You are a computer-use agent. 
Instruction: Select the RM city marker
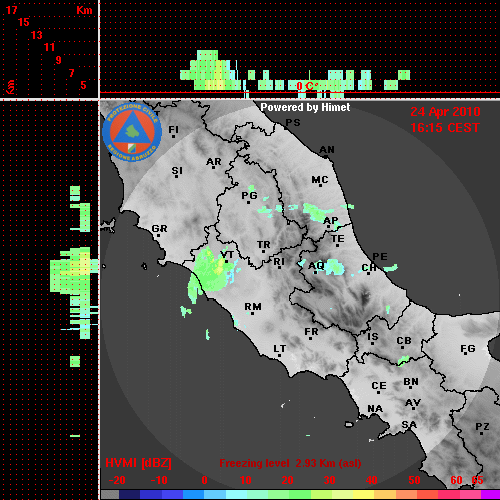(253, 308)
